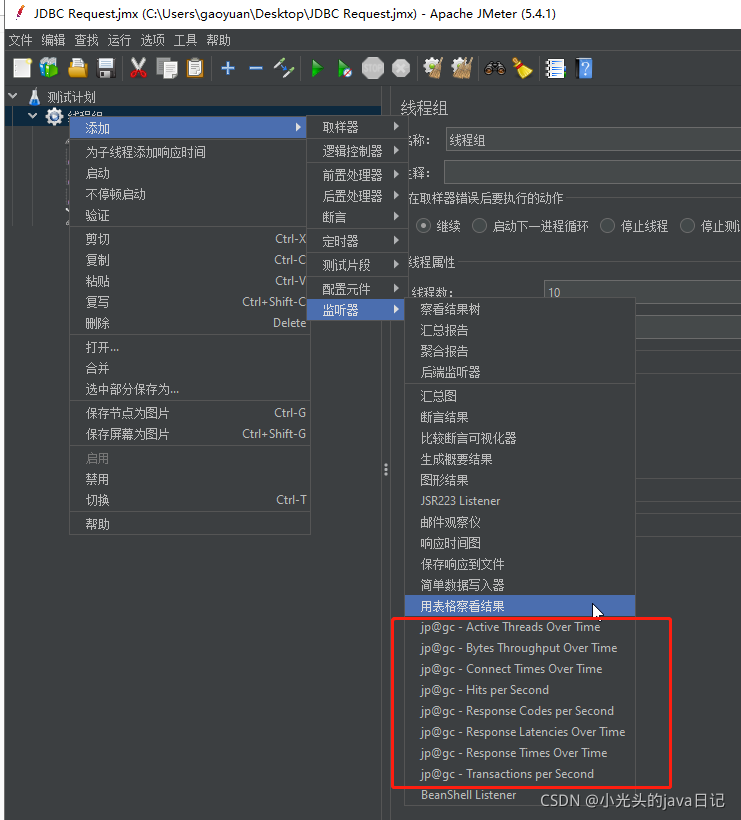This screenshot has width=741, height=820.
Task: Expand the 逻辑控制器 submenu
Action: 355,151
